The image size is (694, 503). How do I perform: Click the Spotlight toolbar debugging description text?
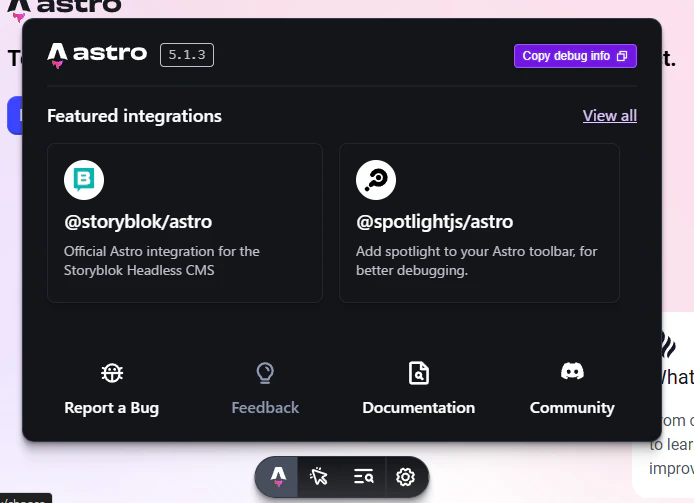click(x=477, y=261)
